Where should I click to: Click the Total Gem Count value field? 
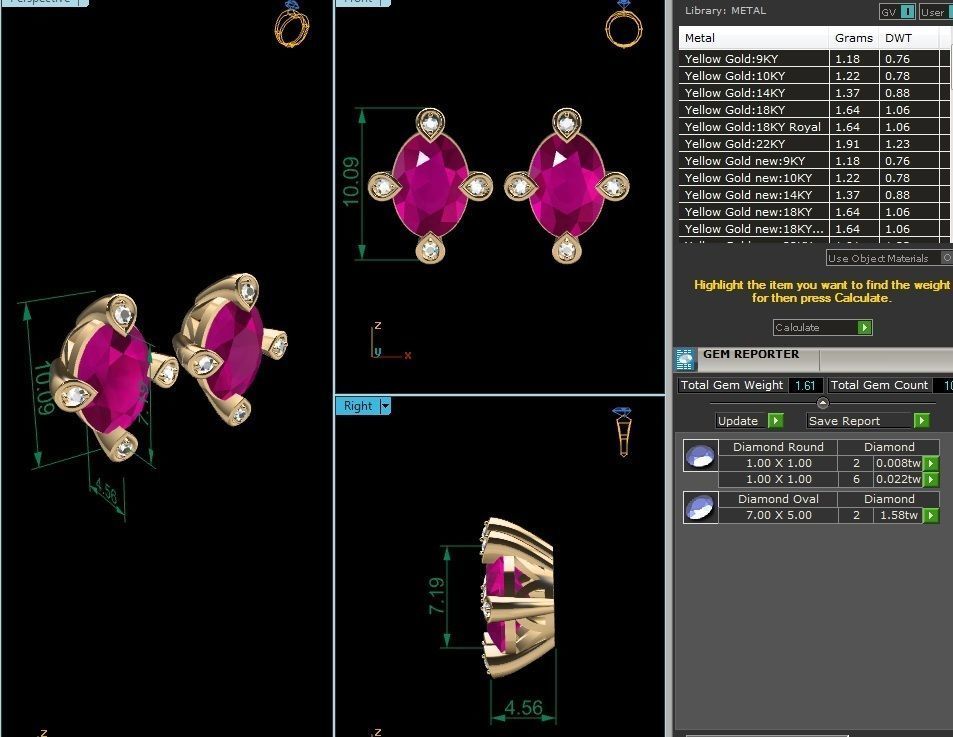click(x=943, y=385)
